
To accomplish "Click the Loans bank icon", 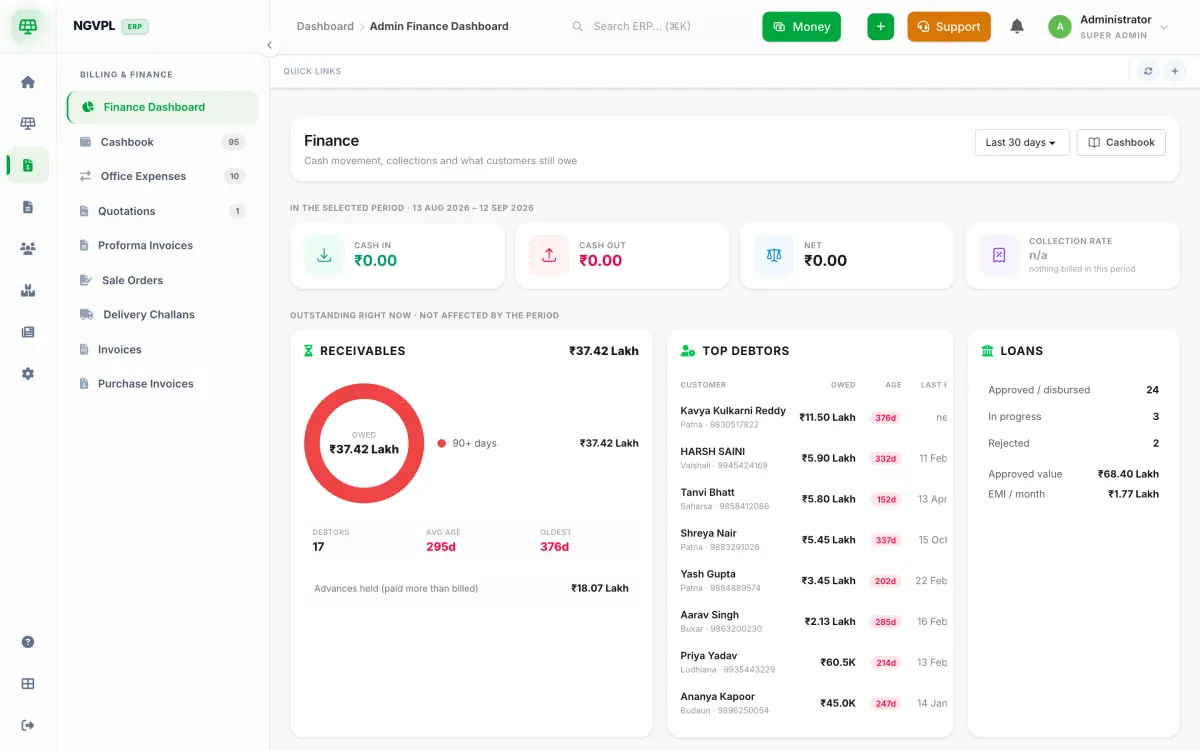I will point(988,351).
